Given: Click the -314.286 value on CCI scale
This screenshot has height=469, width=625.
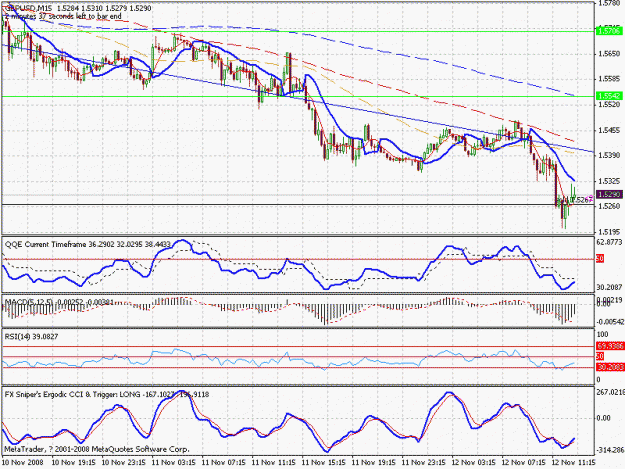Looking at the screenshot, I should (610, 450).
